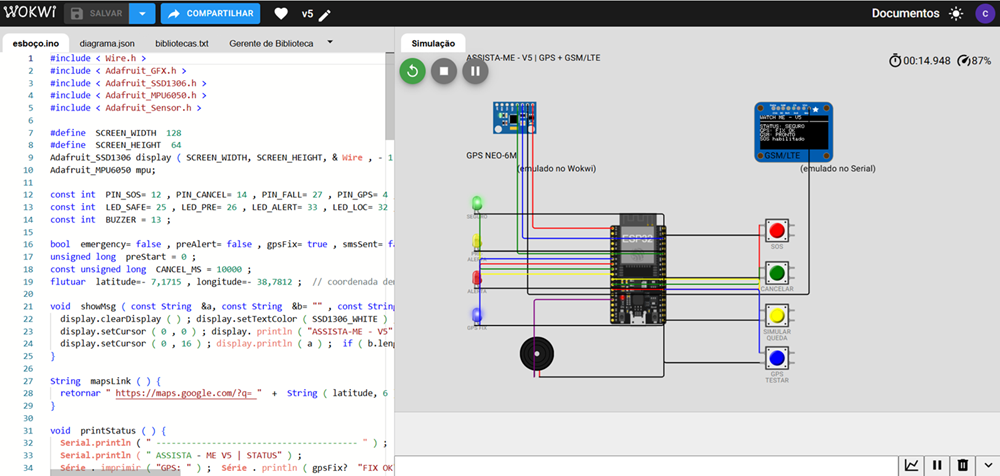Click the green SEGURO LED
Screen dimensions: 1000x476
click(476, 204)
